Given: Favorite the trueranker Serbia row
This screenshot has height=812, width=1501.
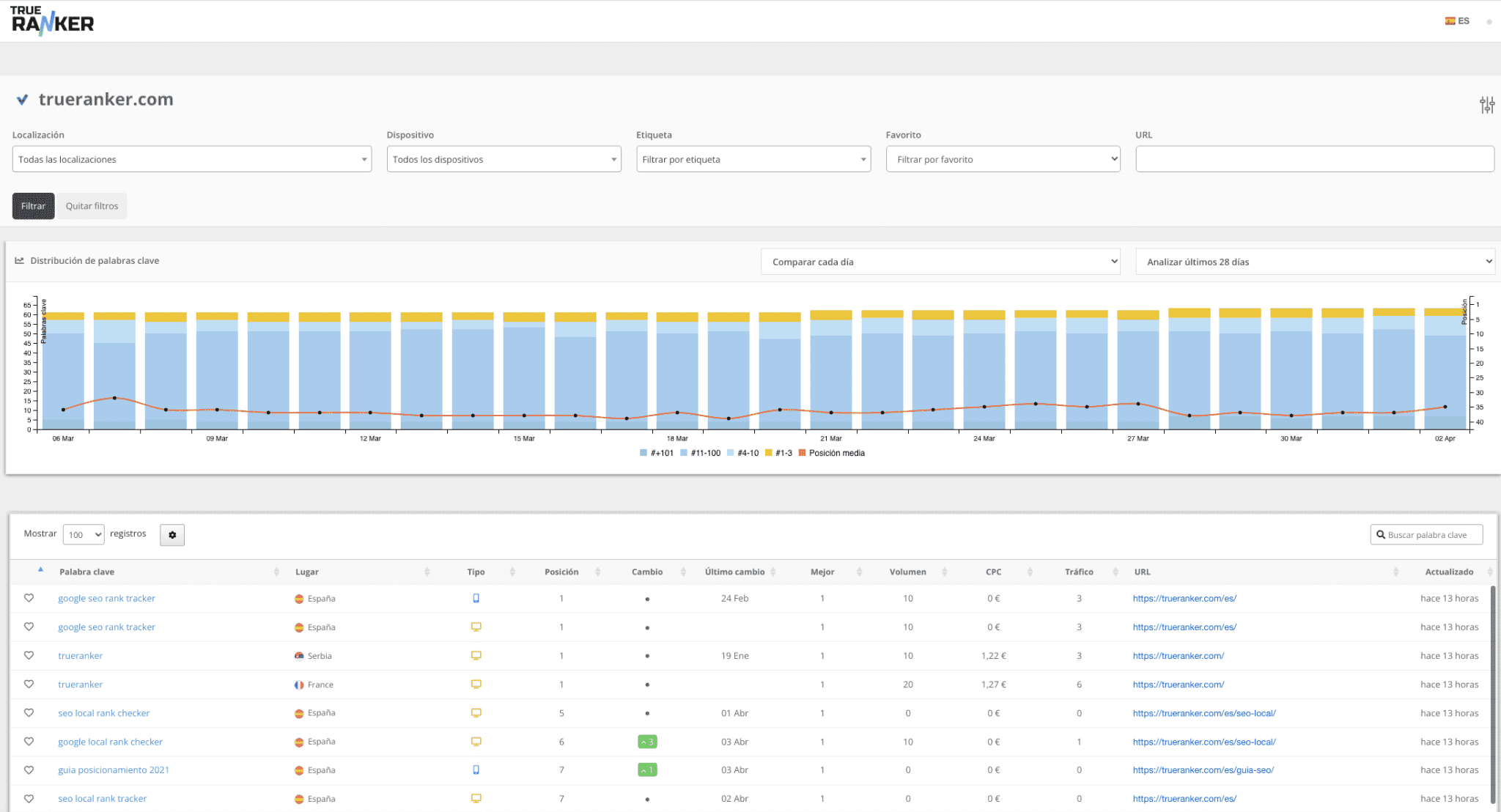Looking at the screenshot, I should pos(29,655).
